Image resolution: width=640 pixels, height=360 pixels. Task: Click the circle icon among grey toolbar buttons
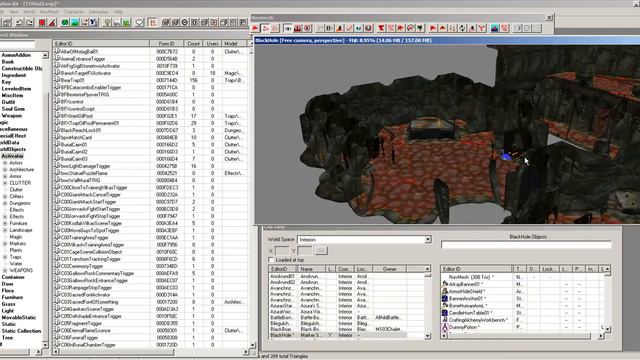[184, 22]
